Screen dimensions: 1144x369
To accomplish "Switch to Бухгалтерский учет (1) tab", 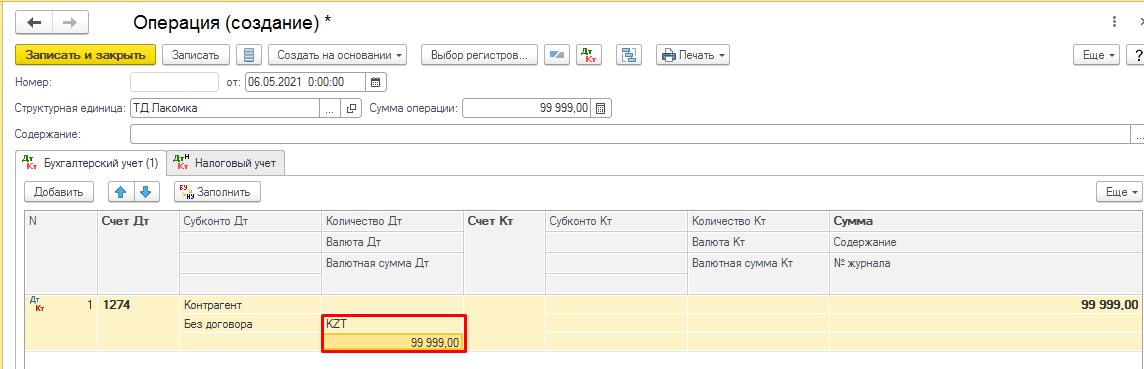I will click(90, 163).
